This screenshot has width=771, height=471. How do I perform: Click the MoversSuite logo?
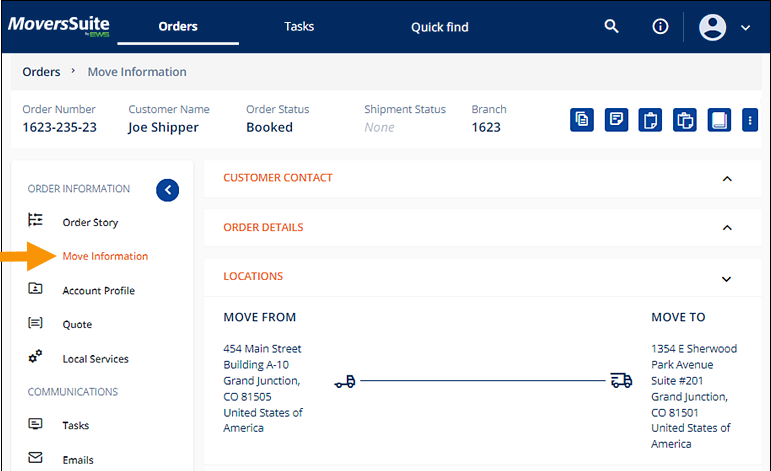58,26
